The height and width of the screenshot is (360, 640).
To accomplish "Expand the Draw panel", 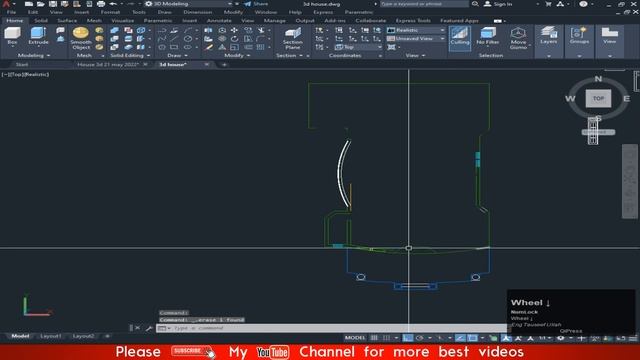I will click(177, 56).
